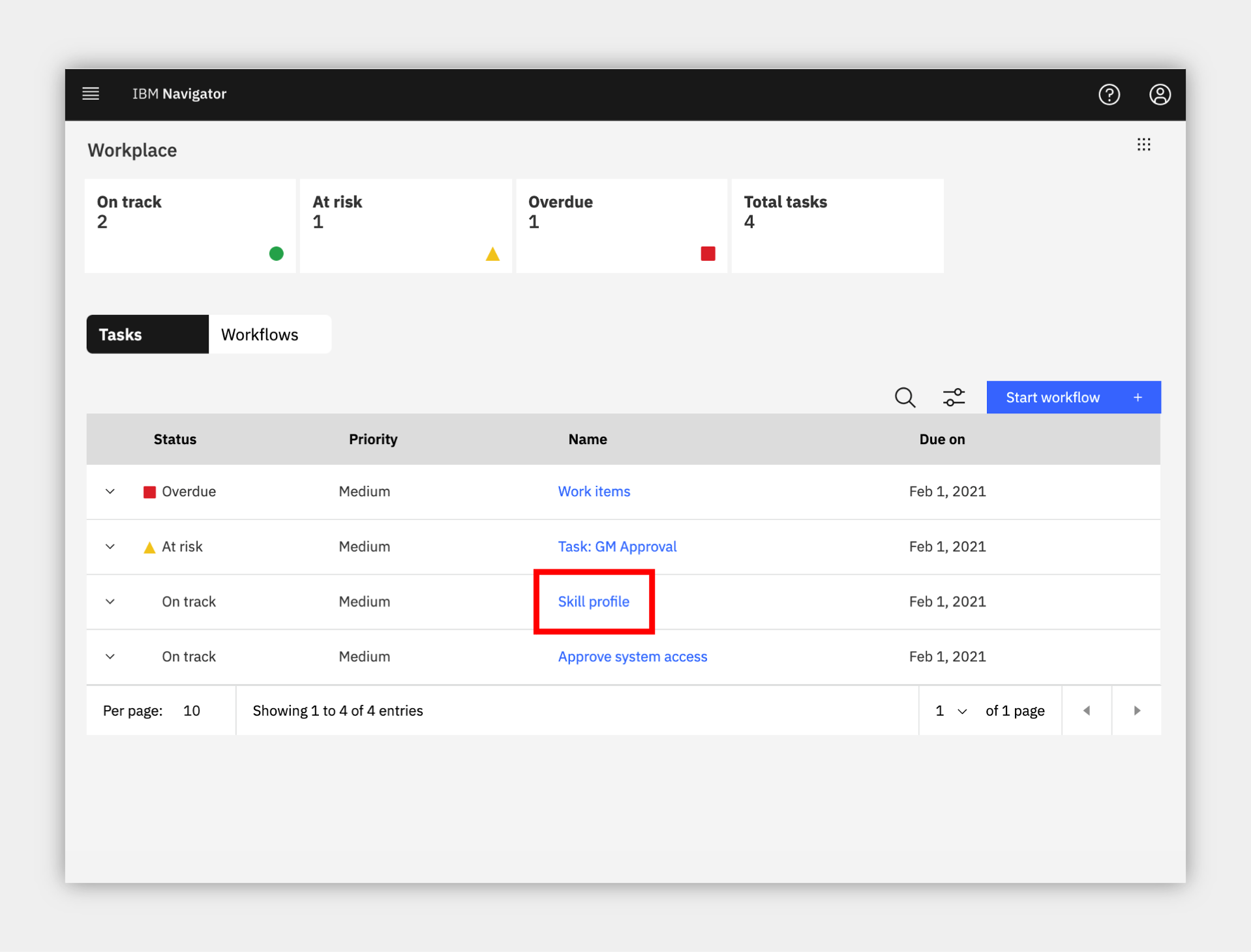Click the red Overdue icon in Work items row
Viewport: 1251px width, 952px height.
[x=149, y=492]
